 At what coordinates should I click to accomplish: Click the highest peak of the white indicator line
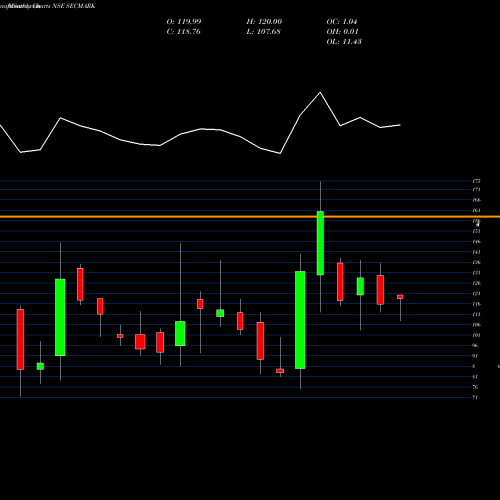(x=320, y=92)
